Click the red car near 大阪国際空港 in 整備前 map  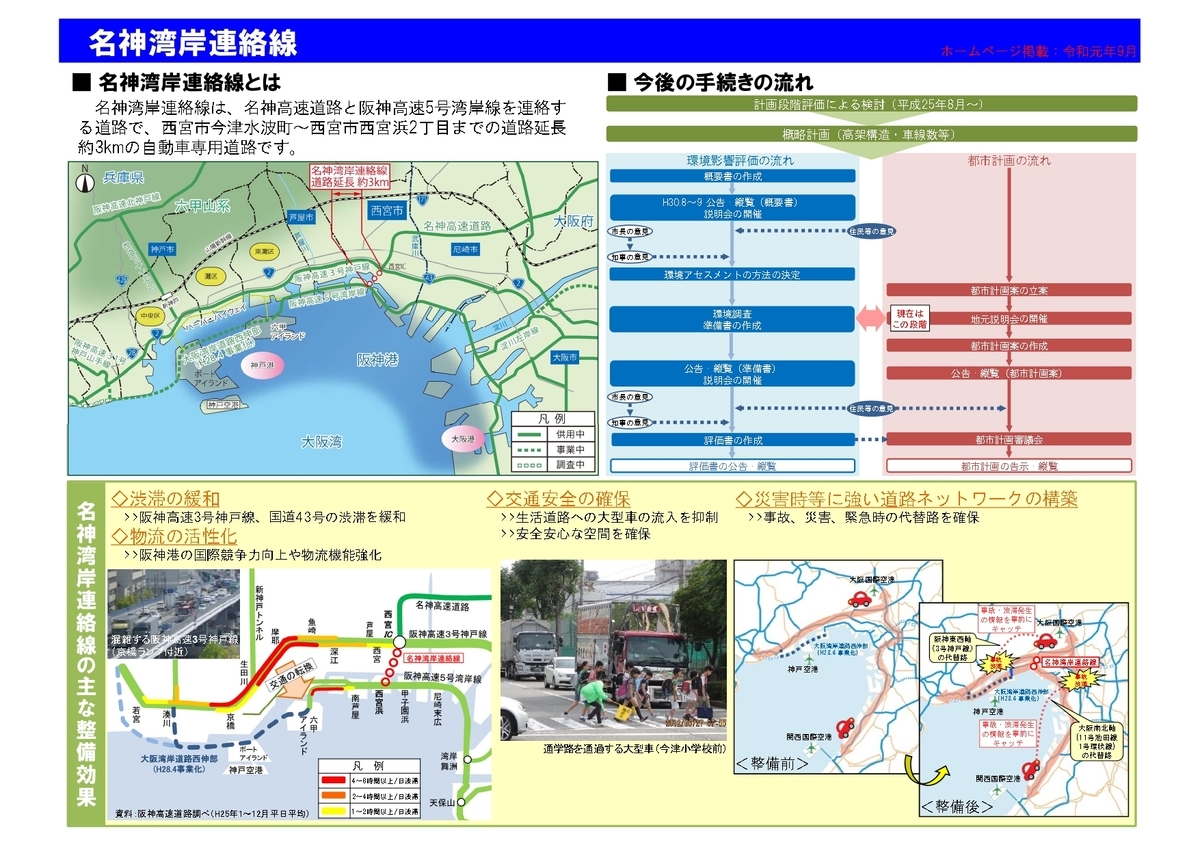858,599
